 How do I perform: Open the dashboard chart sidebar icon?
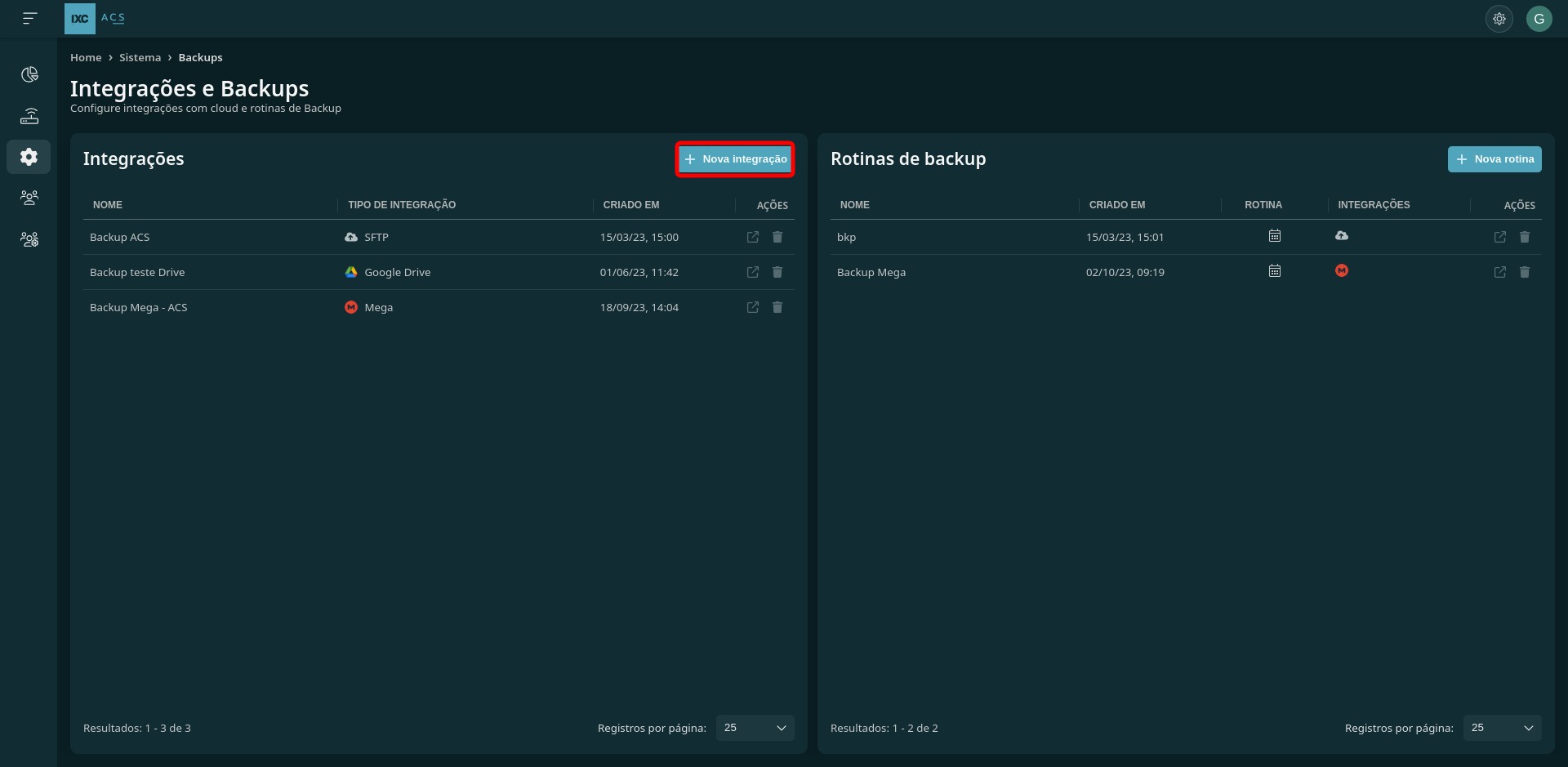tap(29, 74)
